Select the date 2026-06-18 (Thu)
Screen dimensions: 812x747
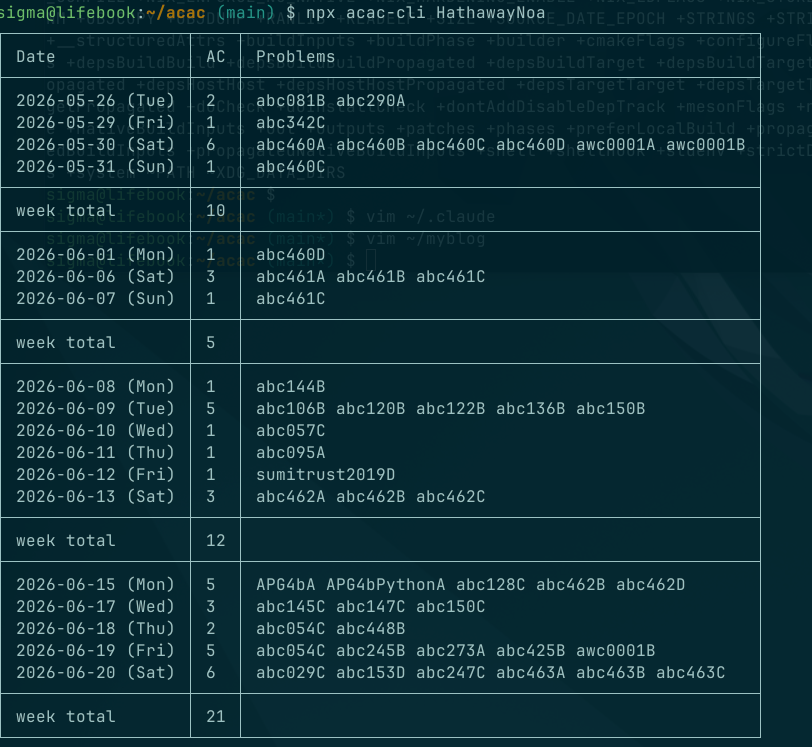click(95, 629)
